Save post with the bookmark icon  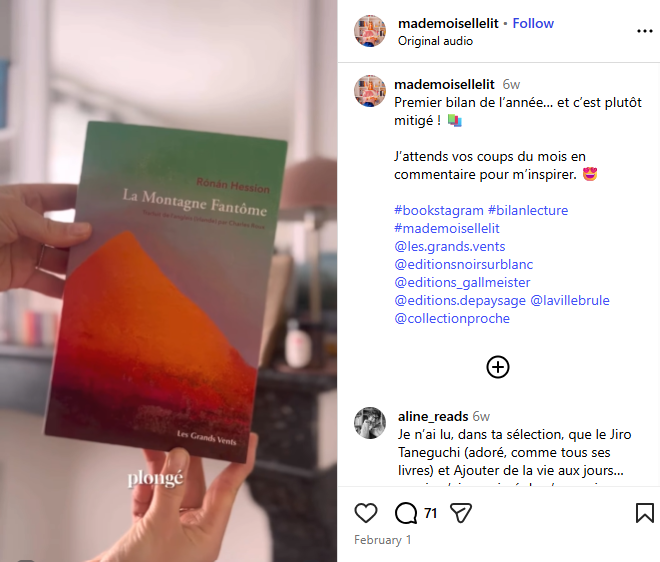pos(644,513)
